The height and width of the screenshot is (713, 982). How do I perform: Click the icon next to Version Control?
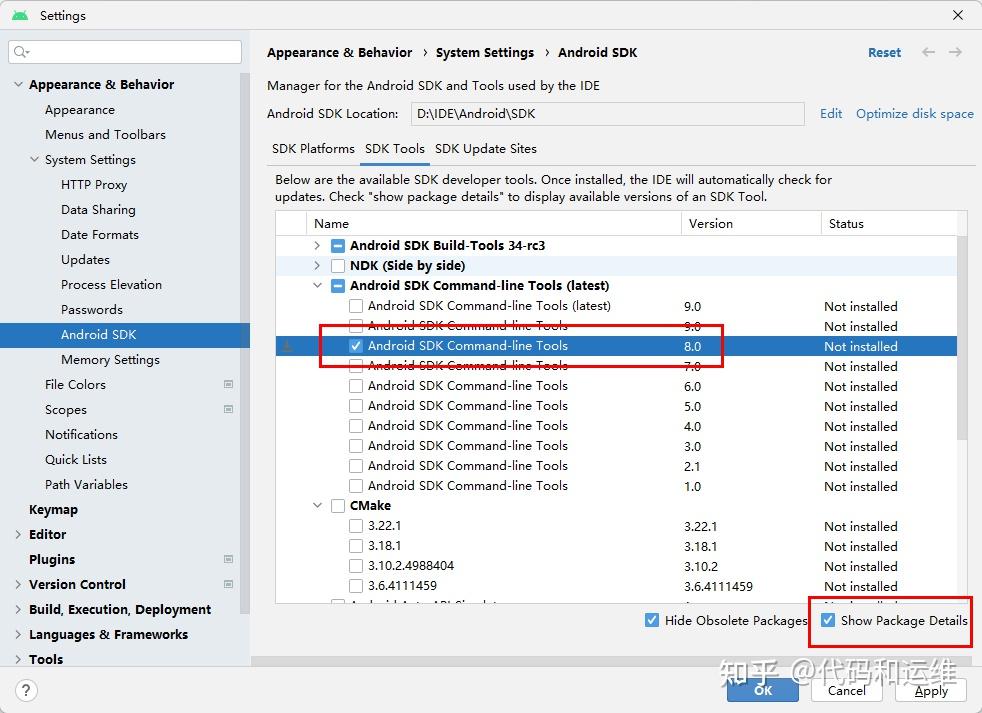tap(228, 584)
